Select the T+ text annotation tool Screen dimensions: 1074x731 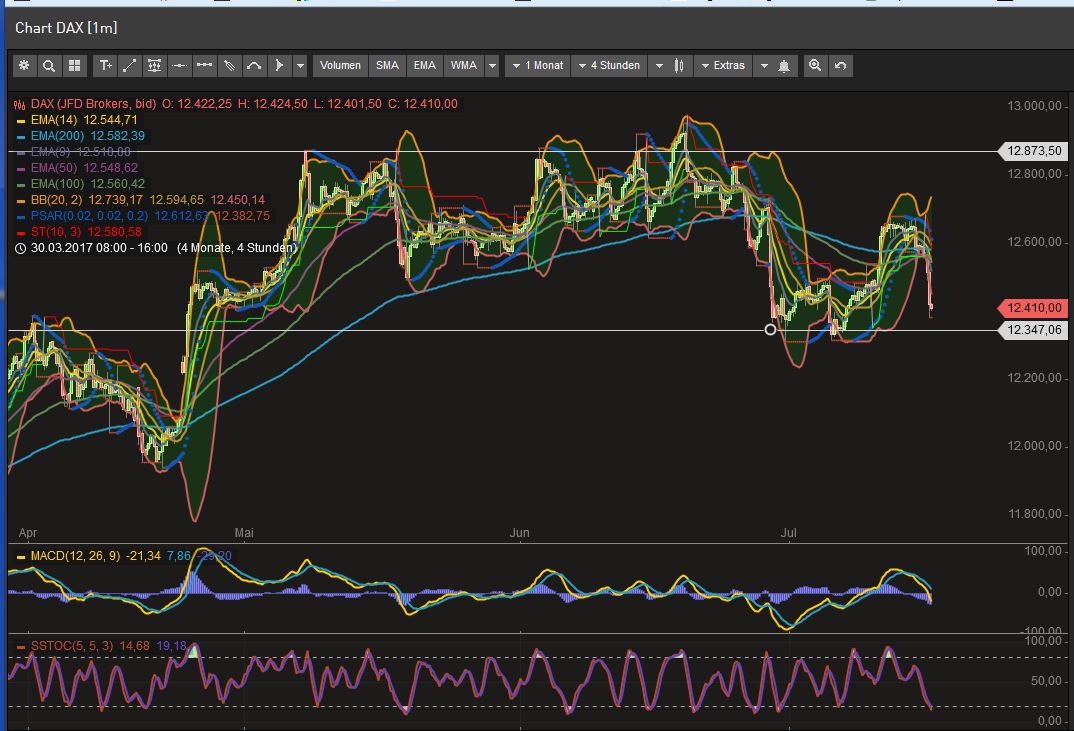(x=106, y=65)
